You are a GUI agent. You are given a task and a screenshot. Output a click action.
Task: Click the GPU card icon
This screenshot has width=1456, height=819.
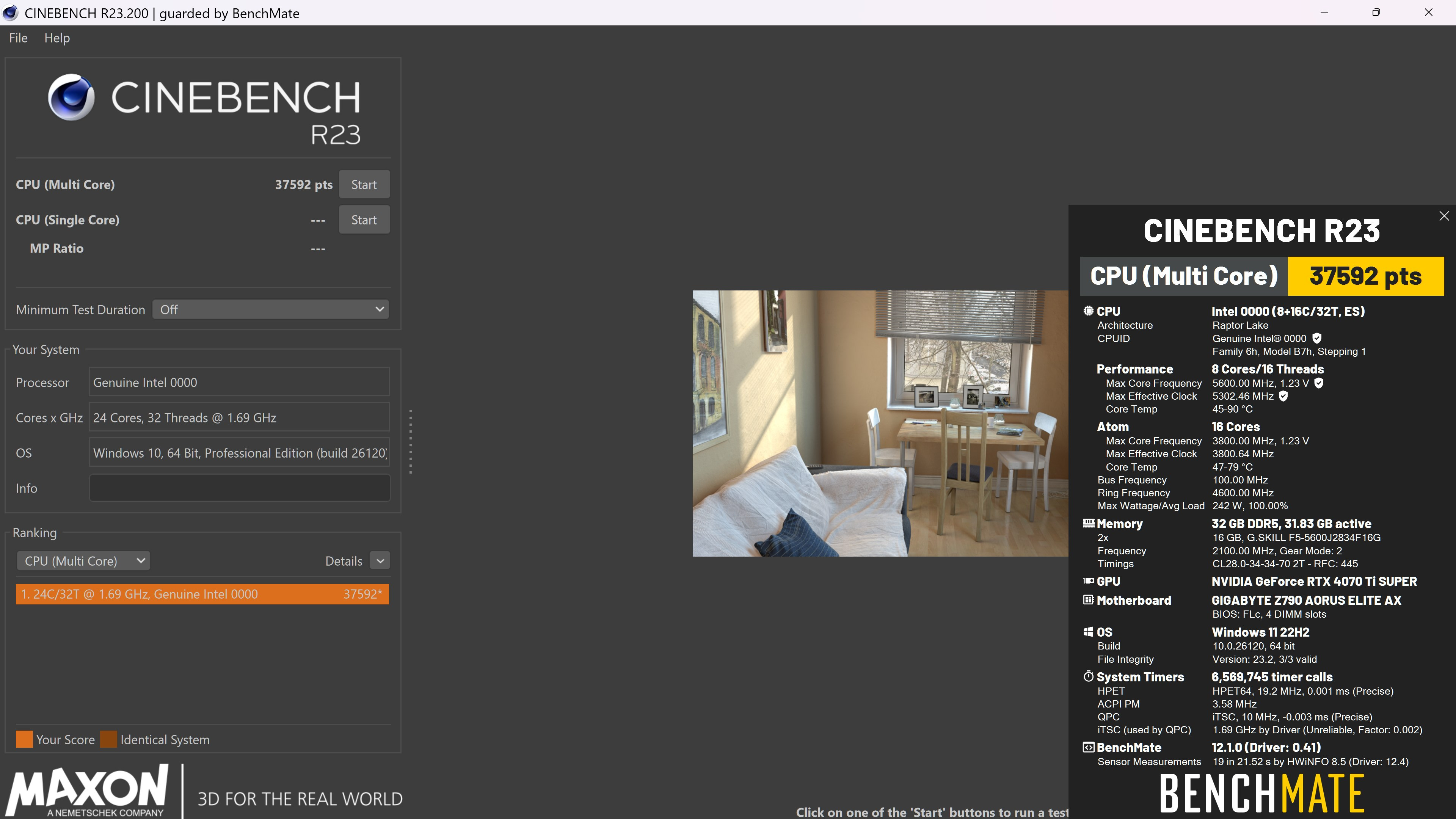(1088, 581)
